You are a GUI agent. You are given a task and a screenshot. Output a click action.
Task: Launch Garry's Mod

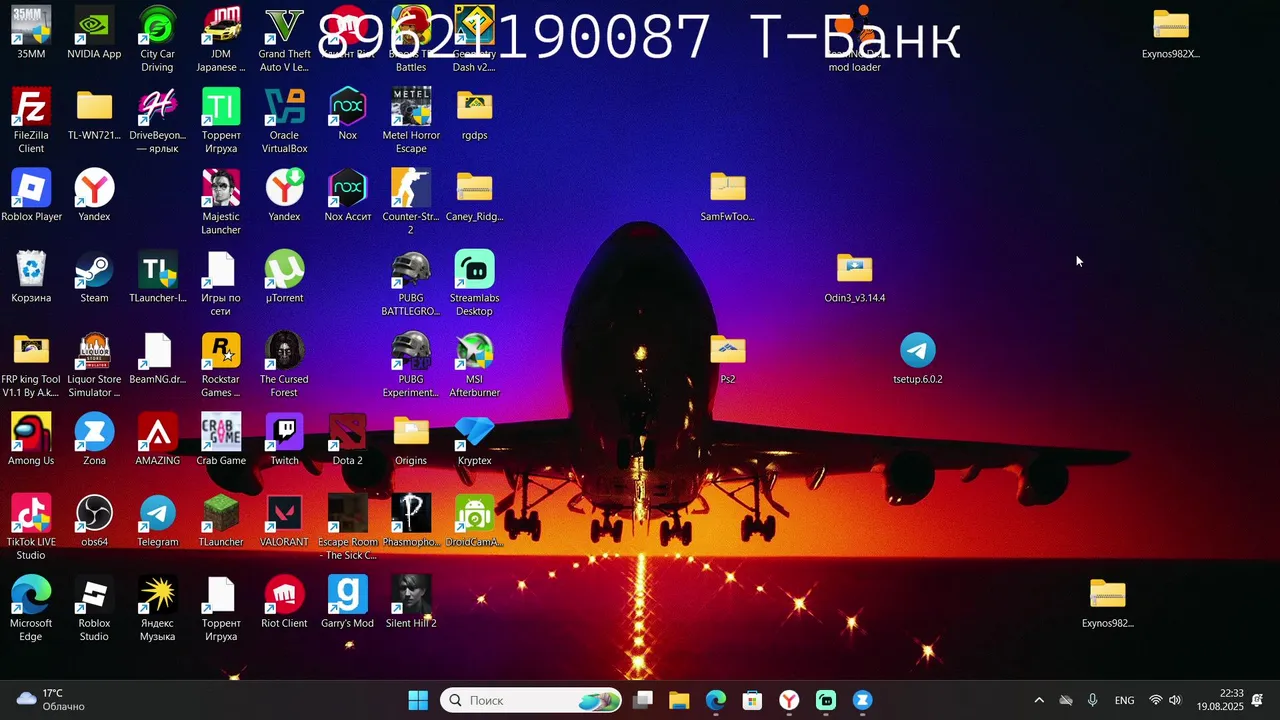click(x=347, y=602)
